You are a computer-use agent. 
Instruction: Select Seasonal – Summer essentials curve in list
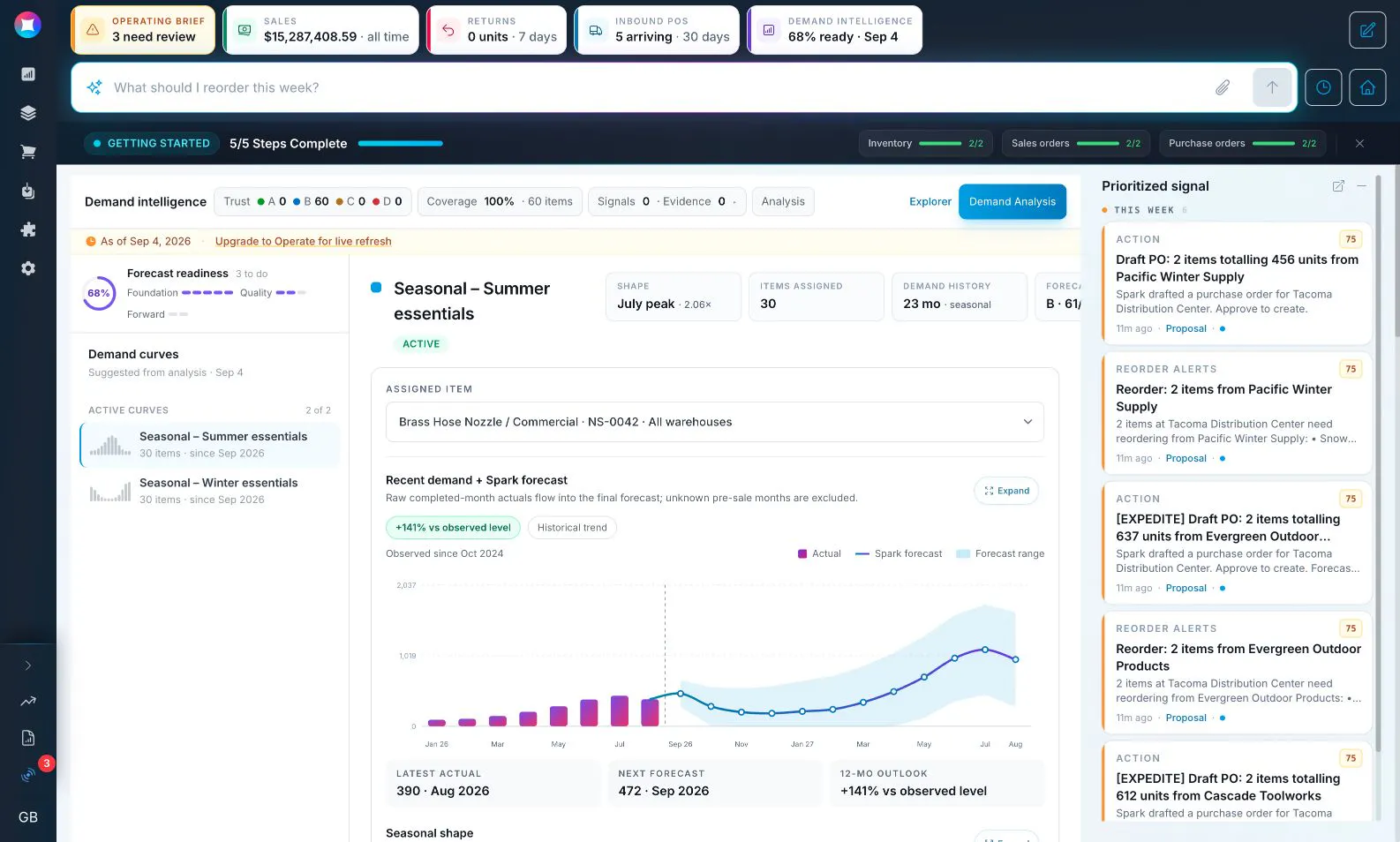point(210,445)
